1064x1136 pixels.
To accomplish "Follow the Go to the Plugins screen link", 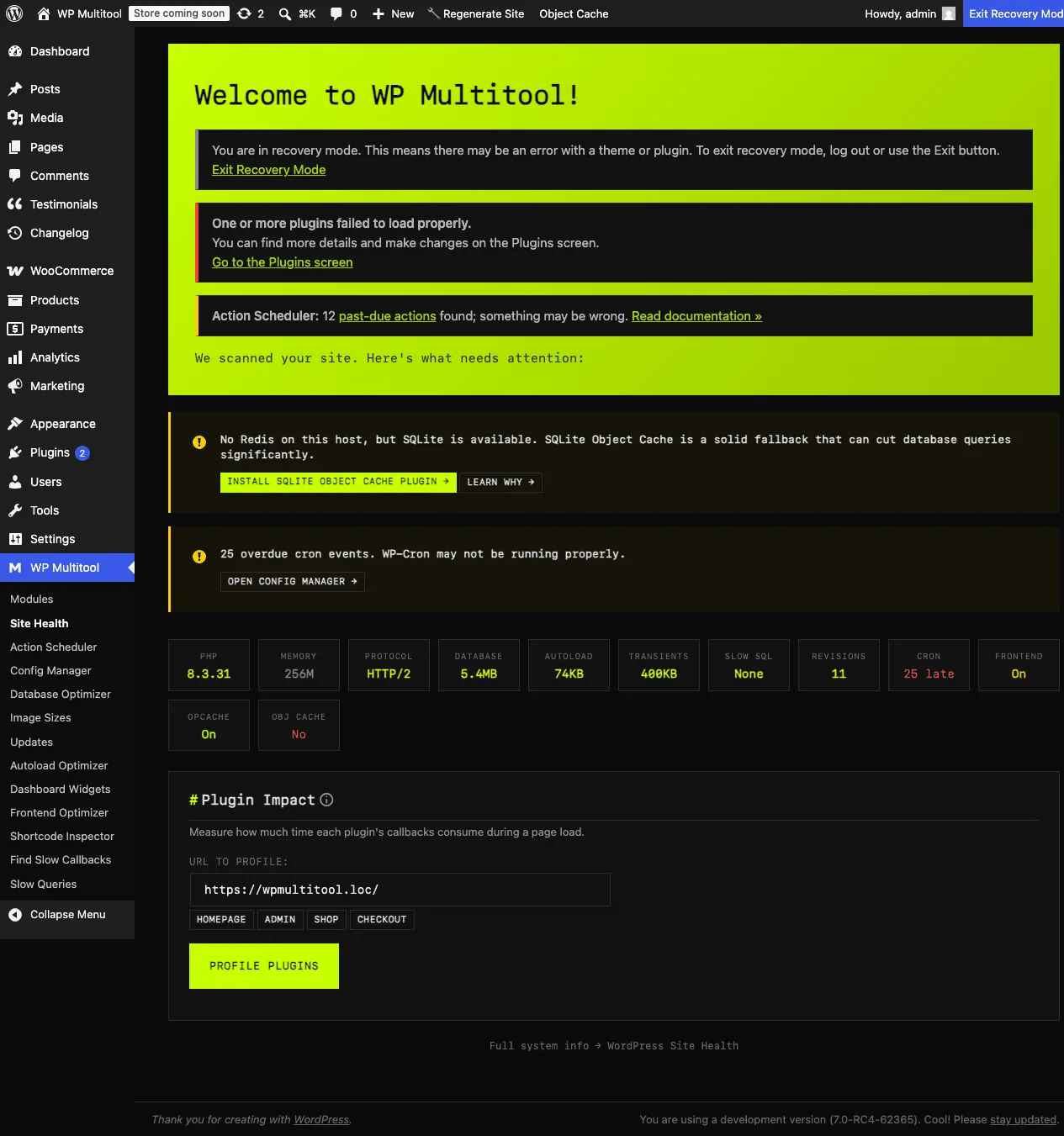I will click(283, 262).
